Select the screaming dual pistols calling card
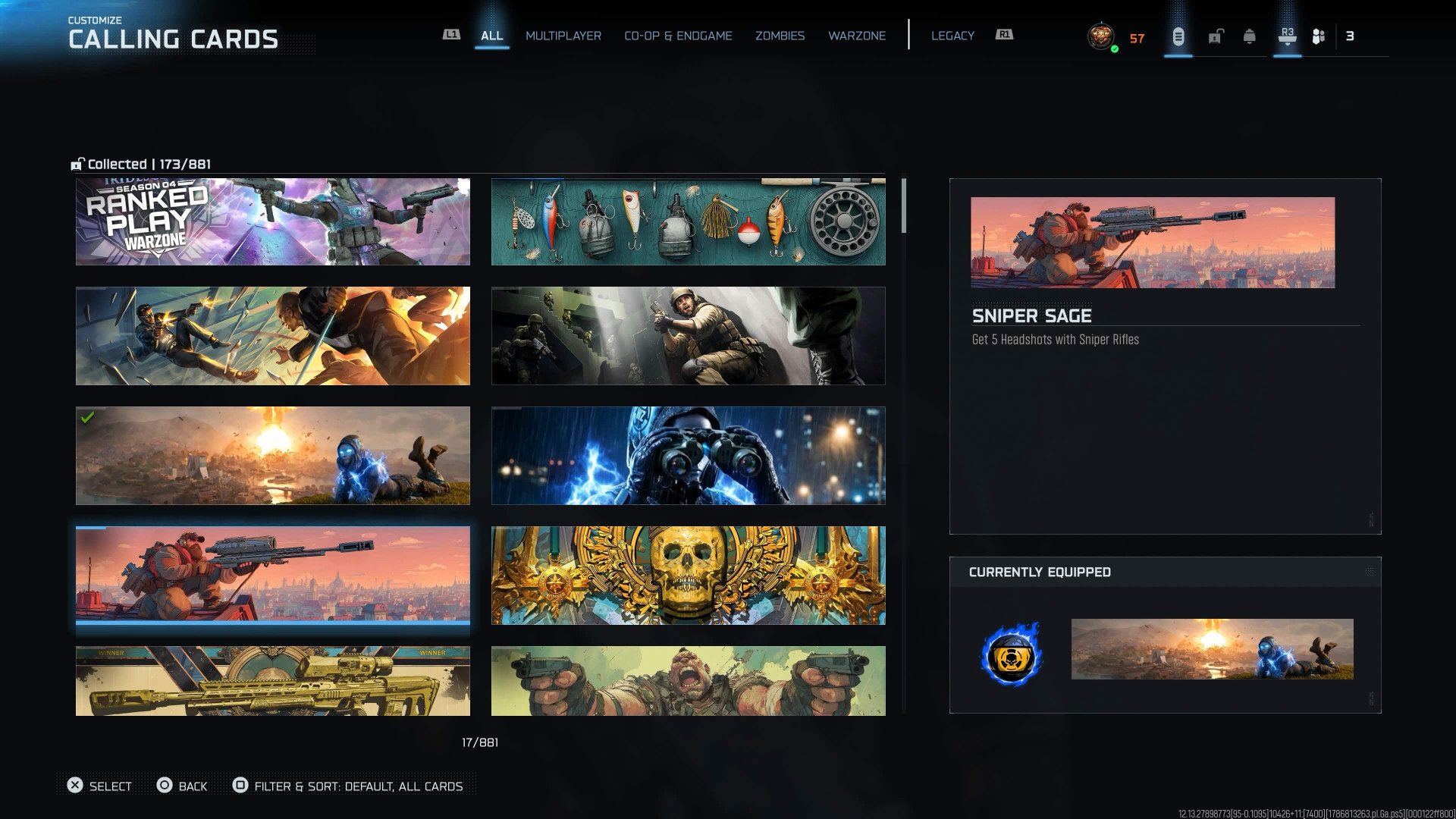1456x819 pixels. 689,680
